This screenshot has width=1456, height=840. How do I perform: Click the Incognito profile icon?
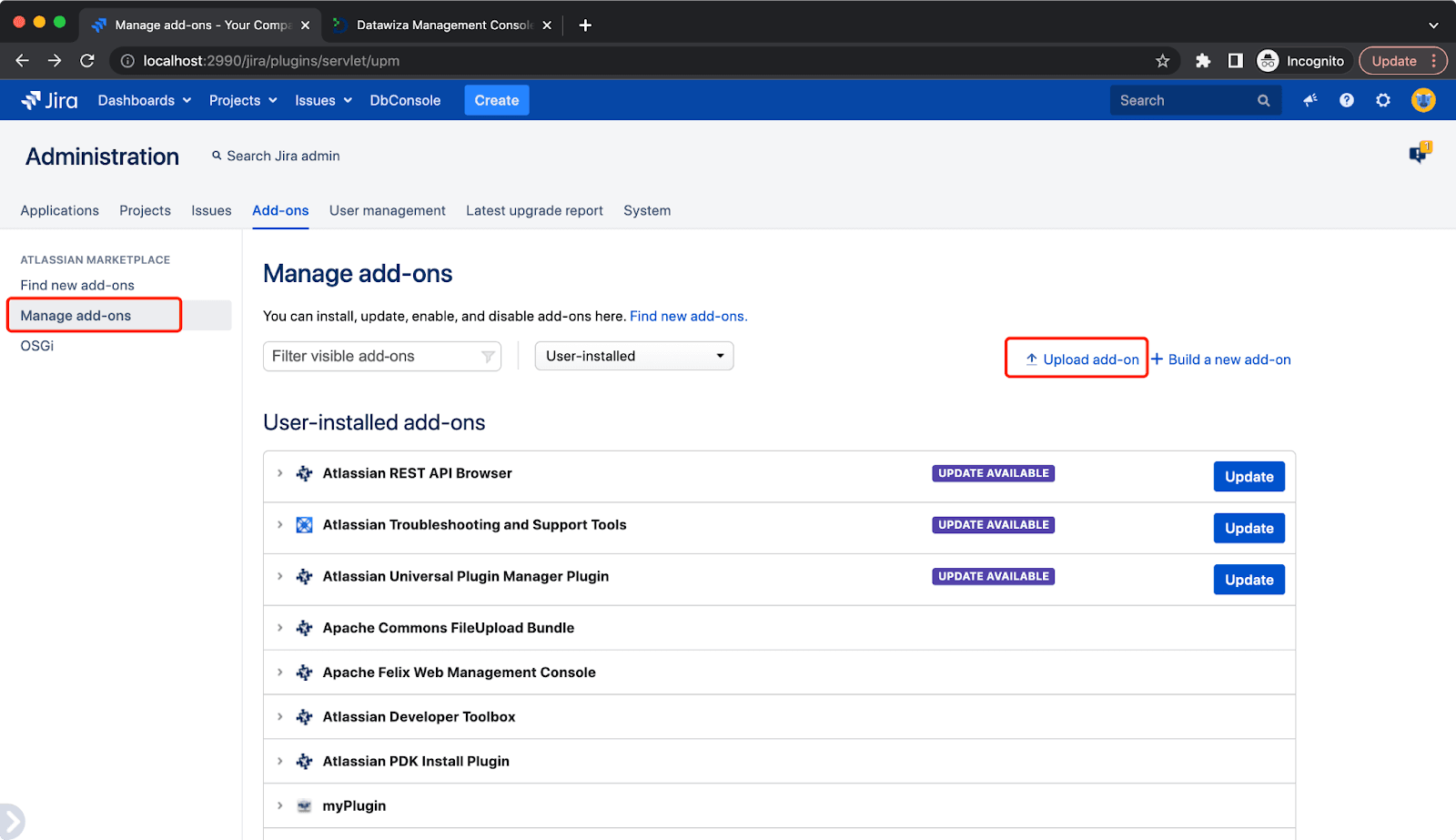[x=1268, y=61]
